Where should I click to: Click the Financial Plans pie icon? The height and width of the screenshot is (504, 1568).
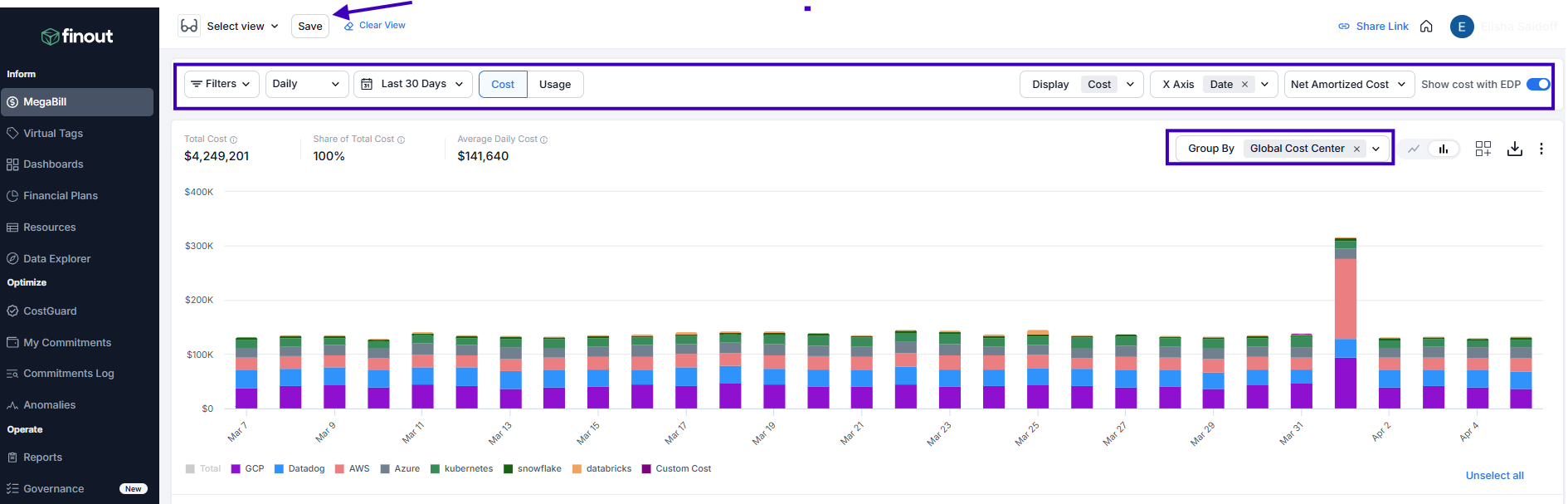pyautogui.click(x=12, y=196)
